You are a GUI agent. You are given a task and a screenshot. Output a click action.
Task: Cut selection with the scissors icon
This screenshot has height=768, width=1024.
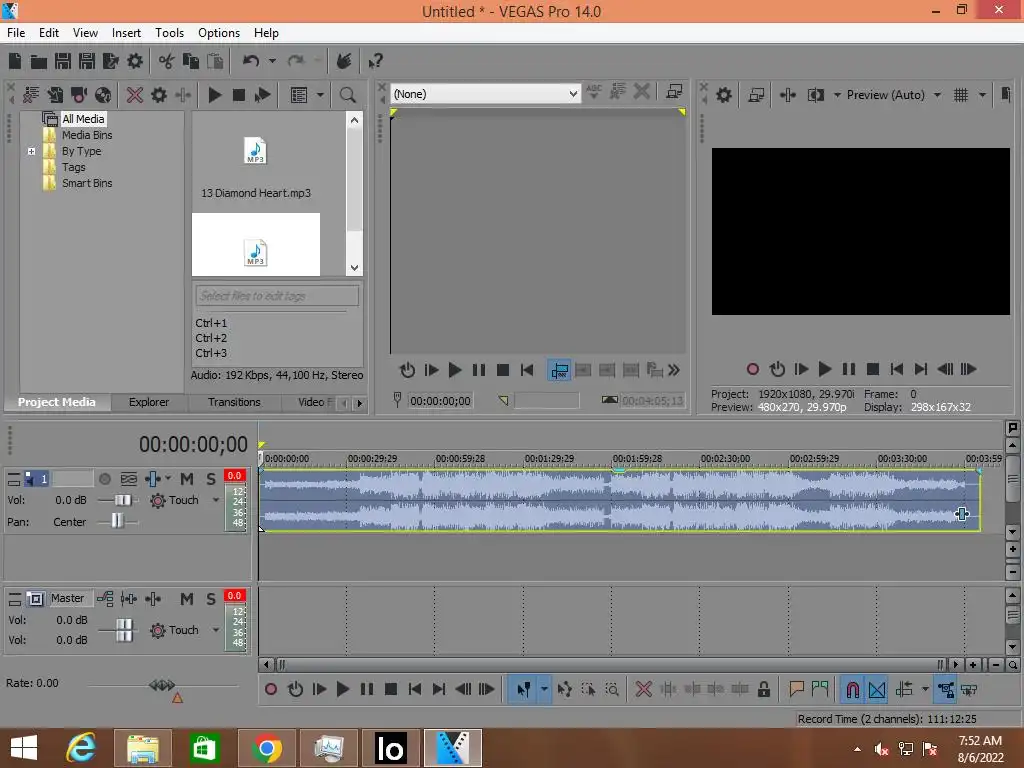coord(167,61)
